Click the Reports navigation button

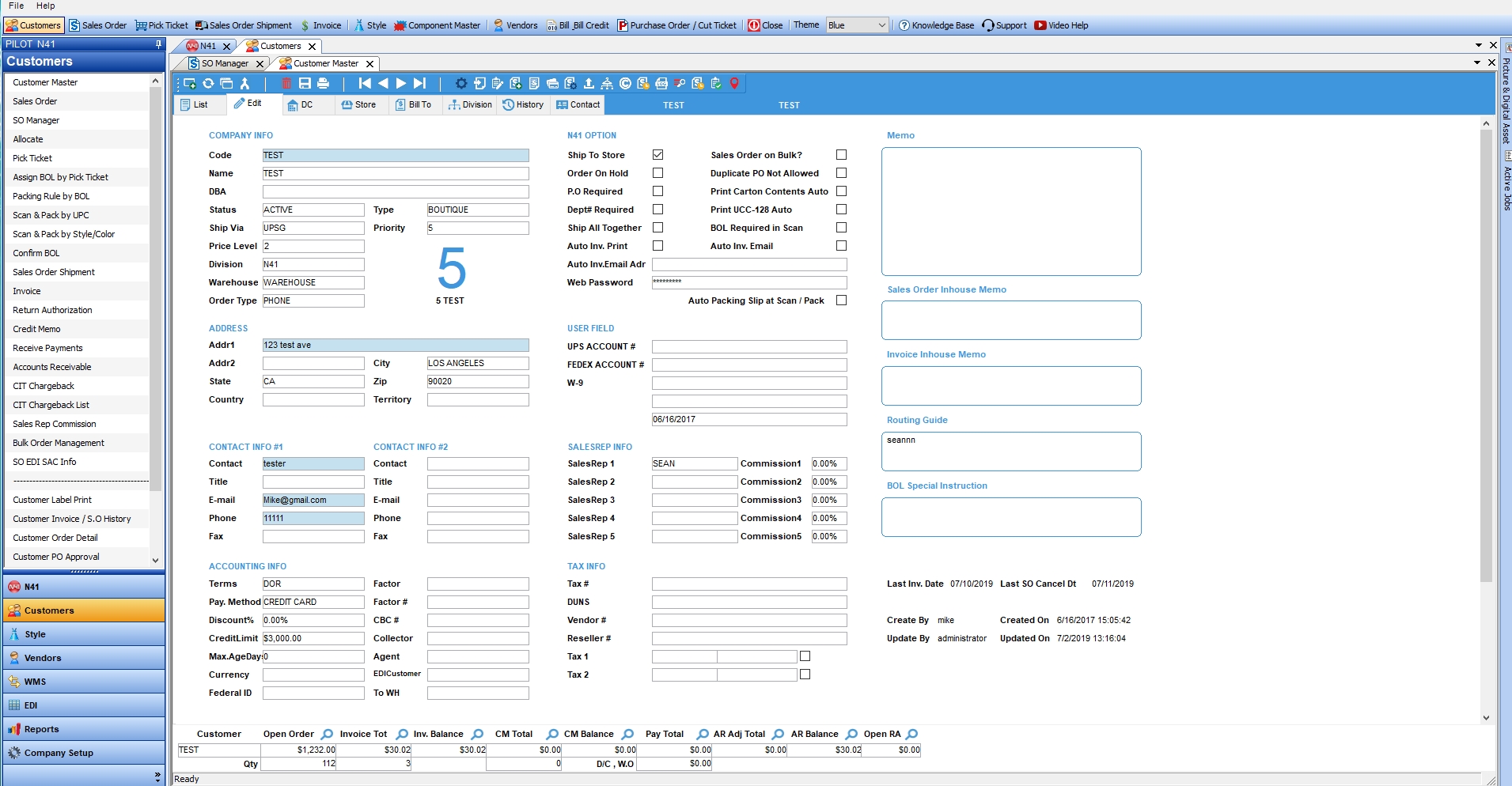click(x=83, y=729)
